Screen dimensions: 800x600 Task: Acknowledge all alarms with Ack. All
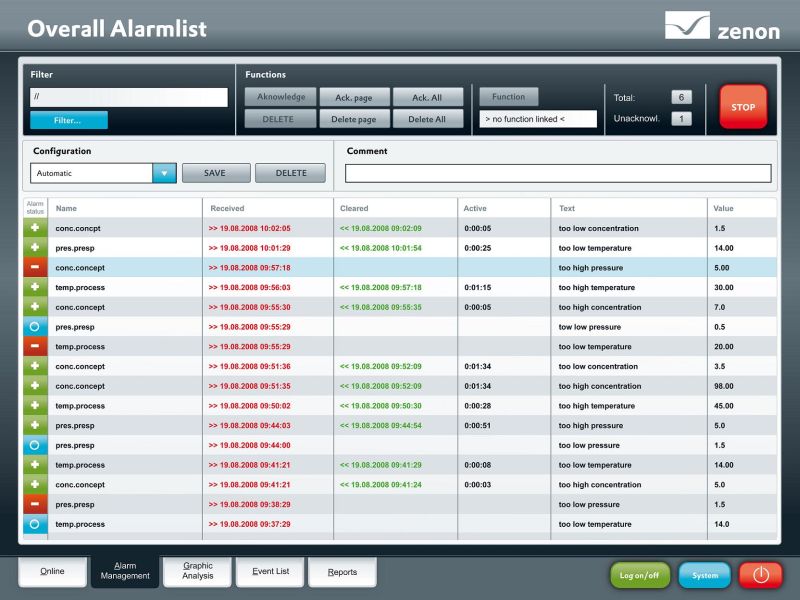point(427,97)
